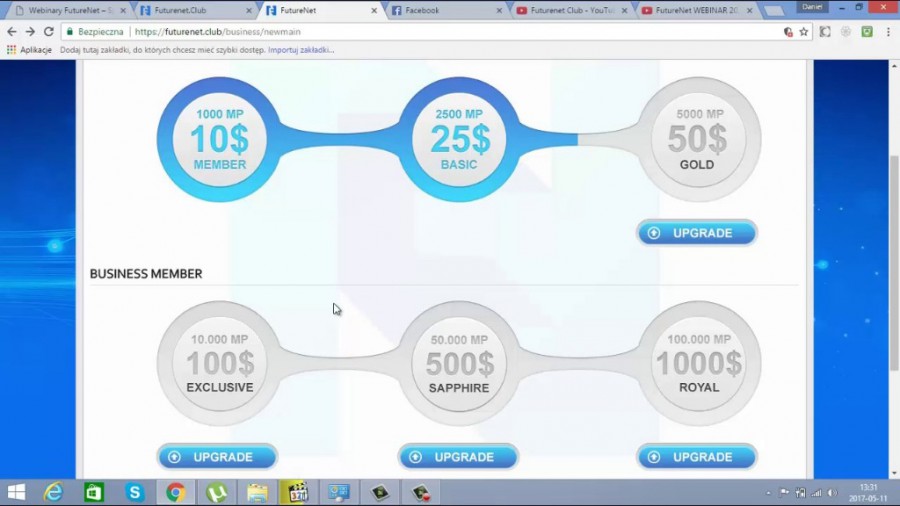
Task: Open the Windows Start menu
Action: [x=16, y=492]
